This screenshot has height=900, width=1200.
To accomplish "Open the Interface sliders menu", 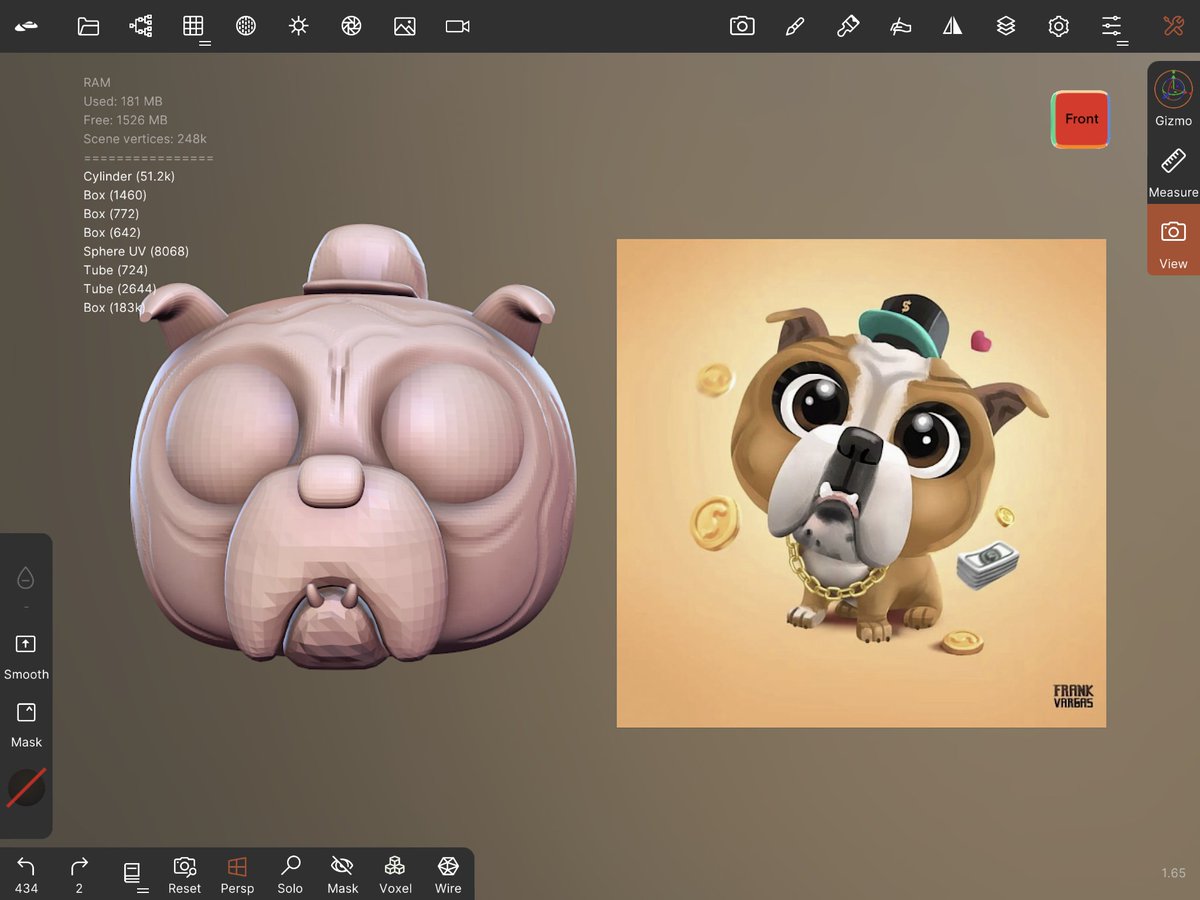I will 1112,27.
